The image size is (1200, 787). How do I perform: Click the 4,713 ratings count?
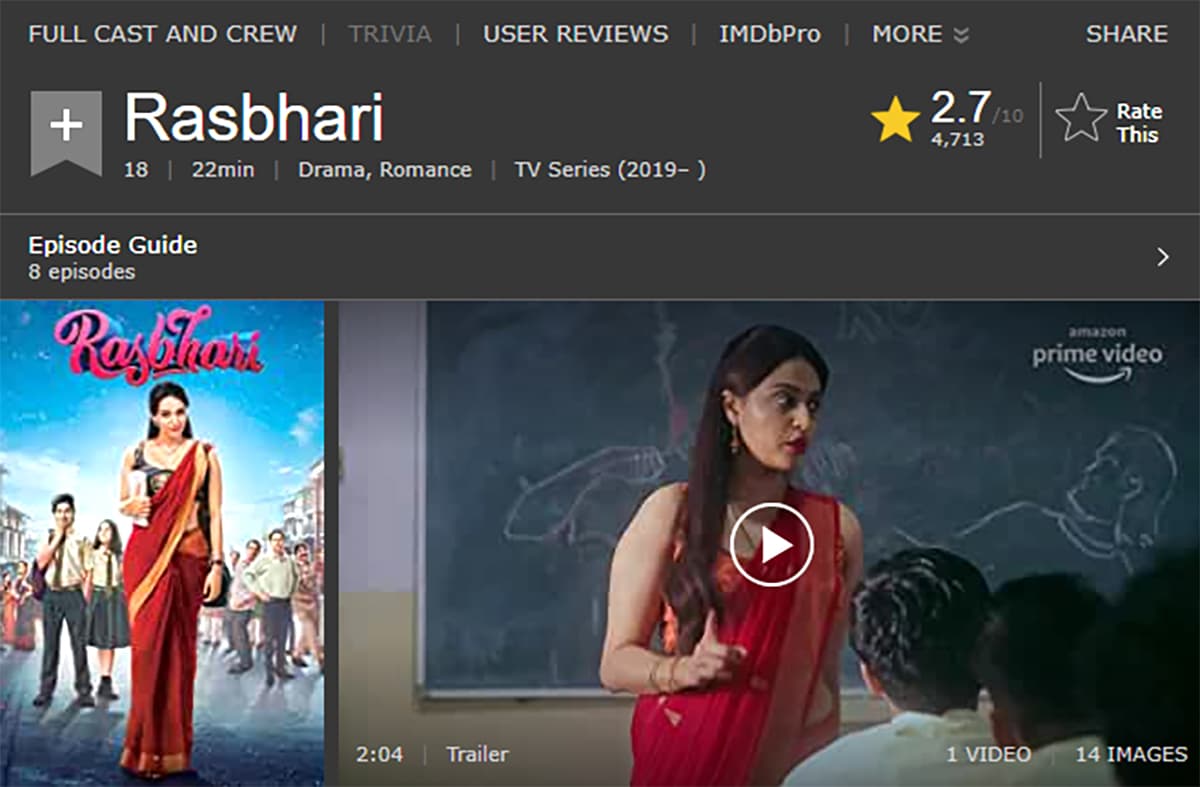[x=957, y=139]
